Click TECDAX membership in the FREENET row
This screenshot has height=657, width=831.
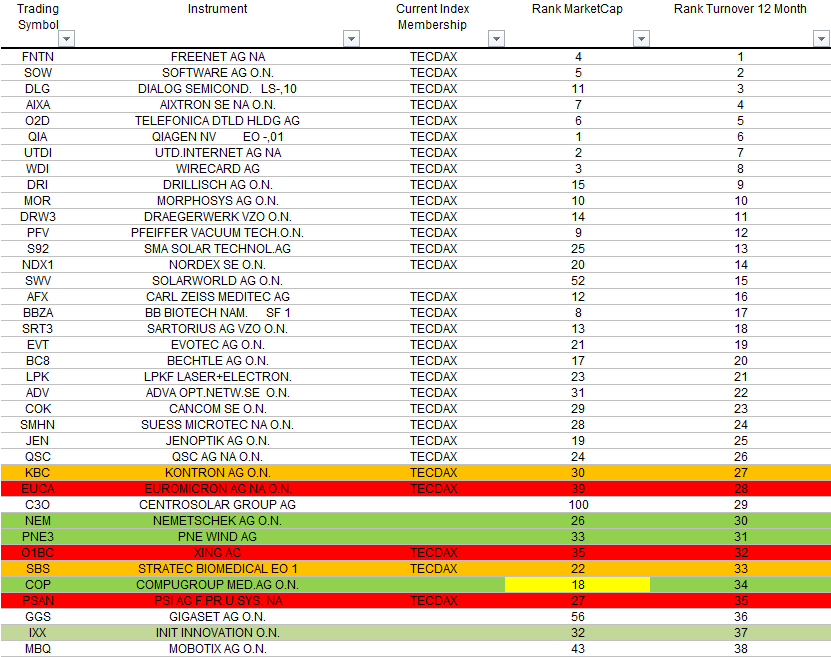coord(433,57)
